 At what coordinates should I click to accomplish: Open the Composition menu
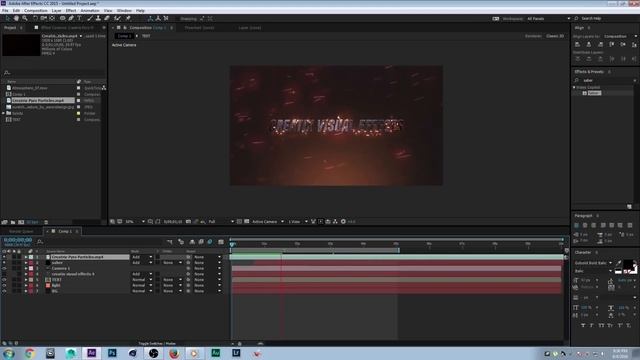36,11
